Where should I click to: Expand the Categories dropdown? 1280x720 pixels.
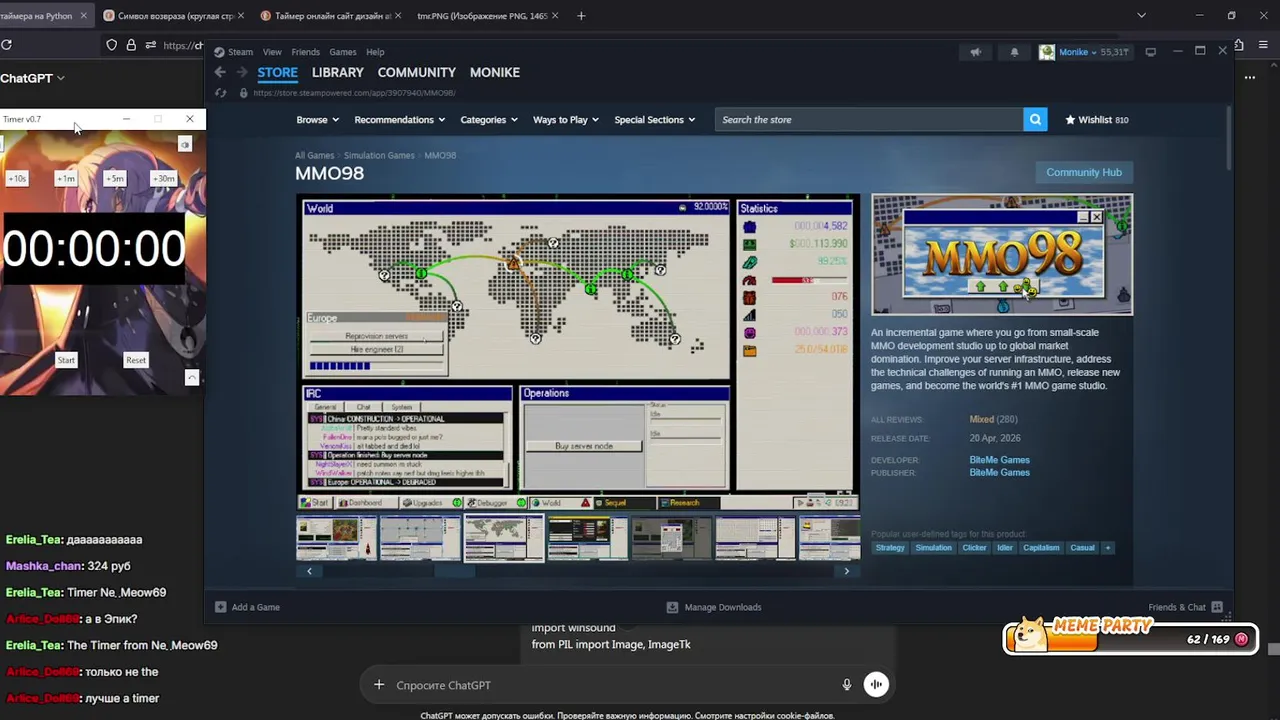point(489,120)
